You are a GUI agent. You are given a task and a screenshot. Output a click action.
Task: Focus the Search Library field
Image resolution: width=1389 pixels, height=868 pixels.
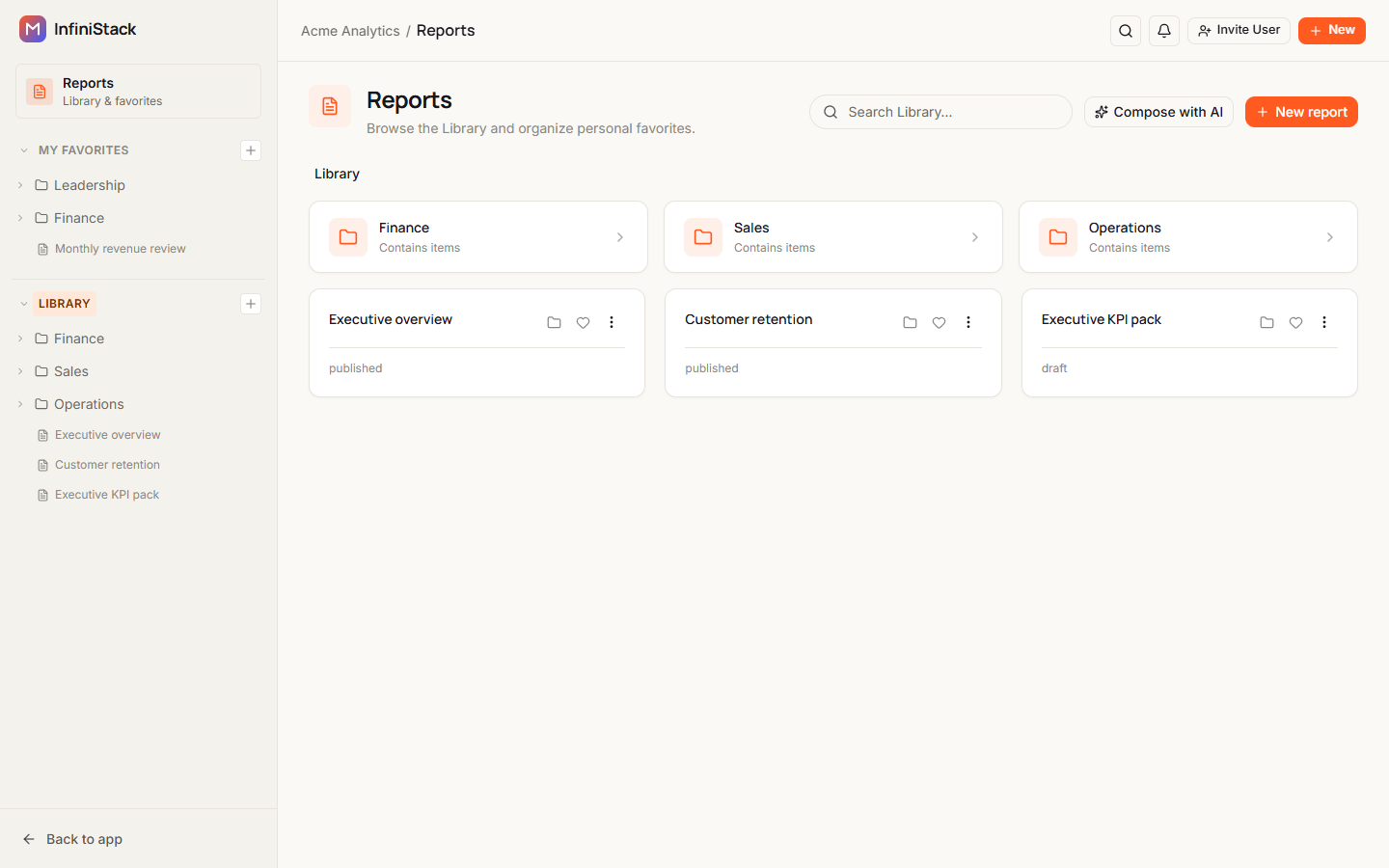pyautogui.click(x=940, y=112)
